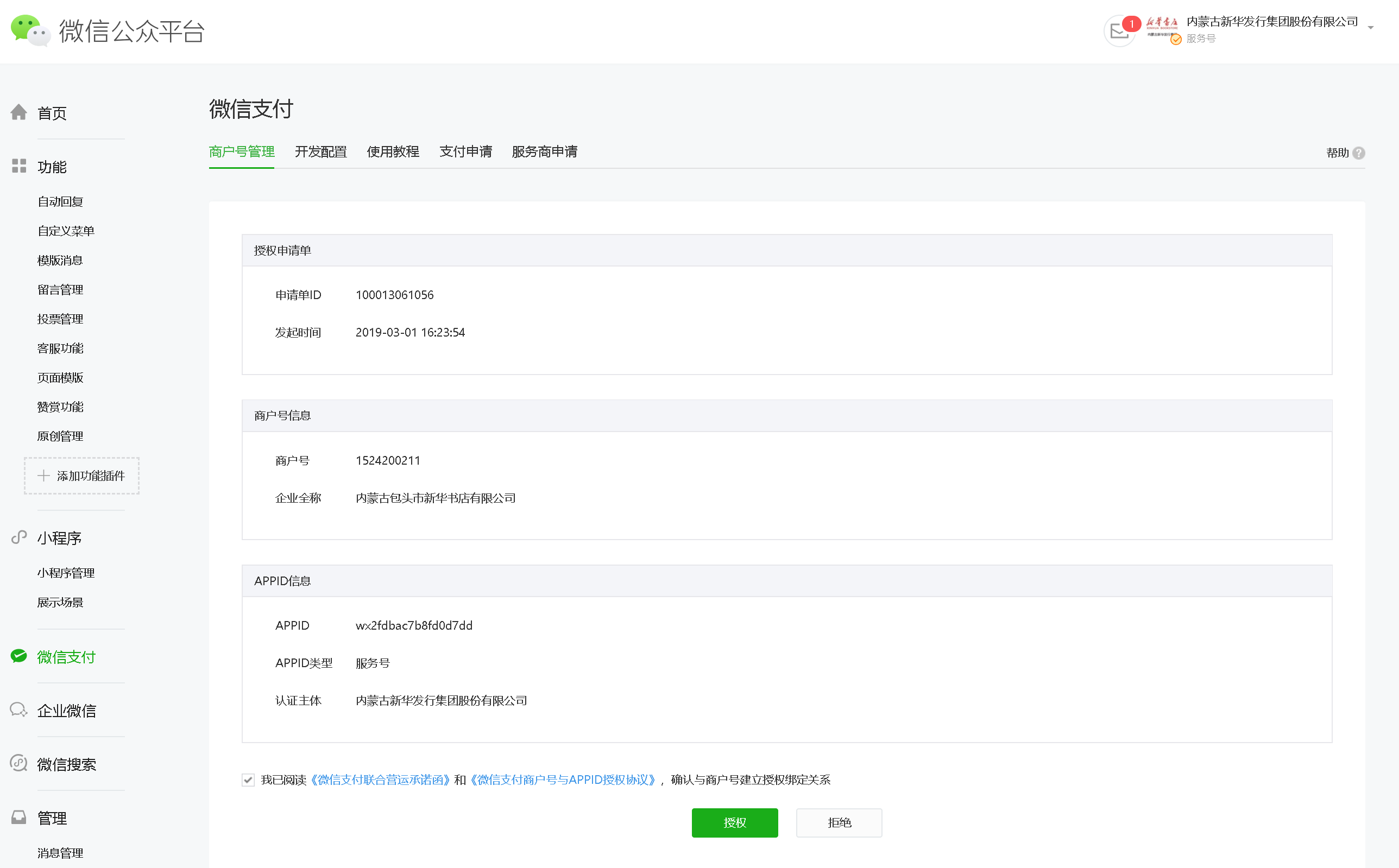The height and width of the screenshot is (868, 1399).
Task: Click the 功能 grid icon in sidebar
Action: pos(19,166)
